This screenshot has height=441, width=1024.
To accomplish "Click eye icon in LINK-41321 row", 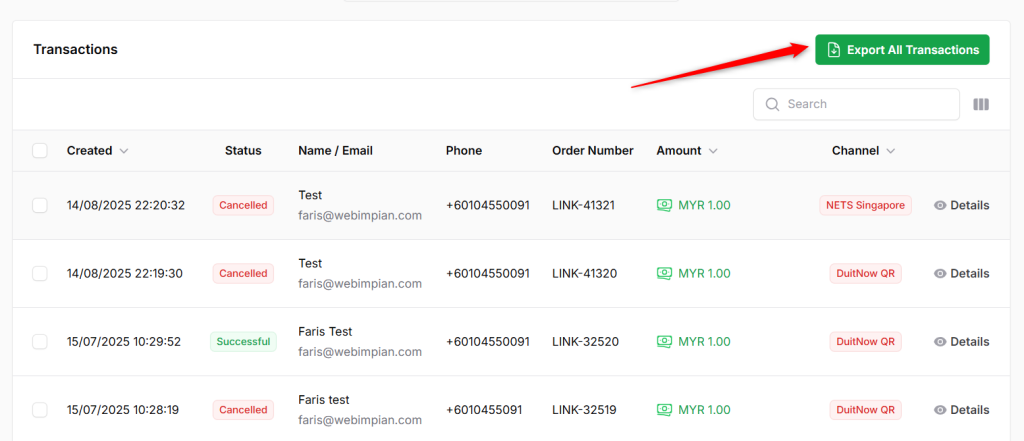I will tap(940, 205).
